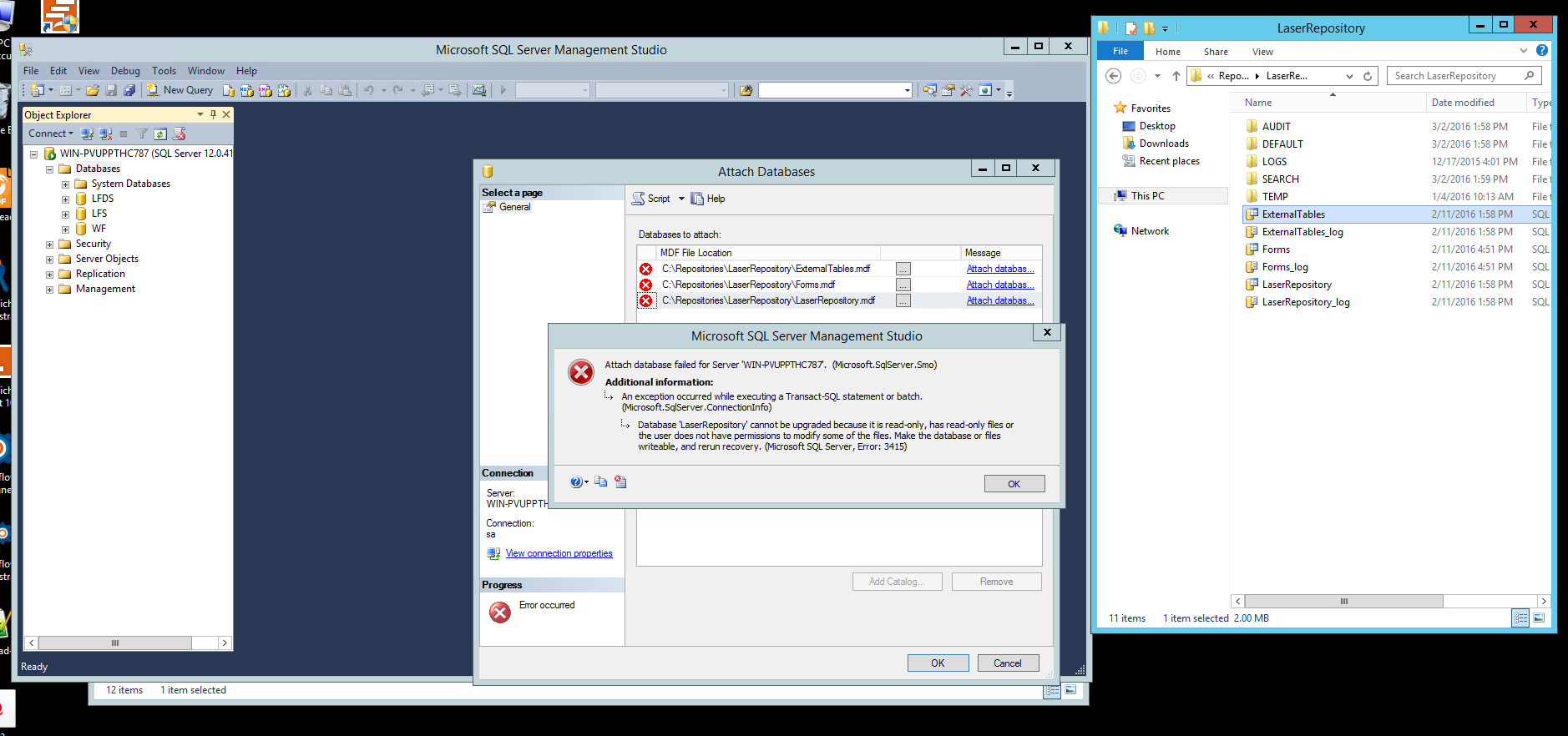Open the Tools menu in SSMS

click(x=164, y=71)
